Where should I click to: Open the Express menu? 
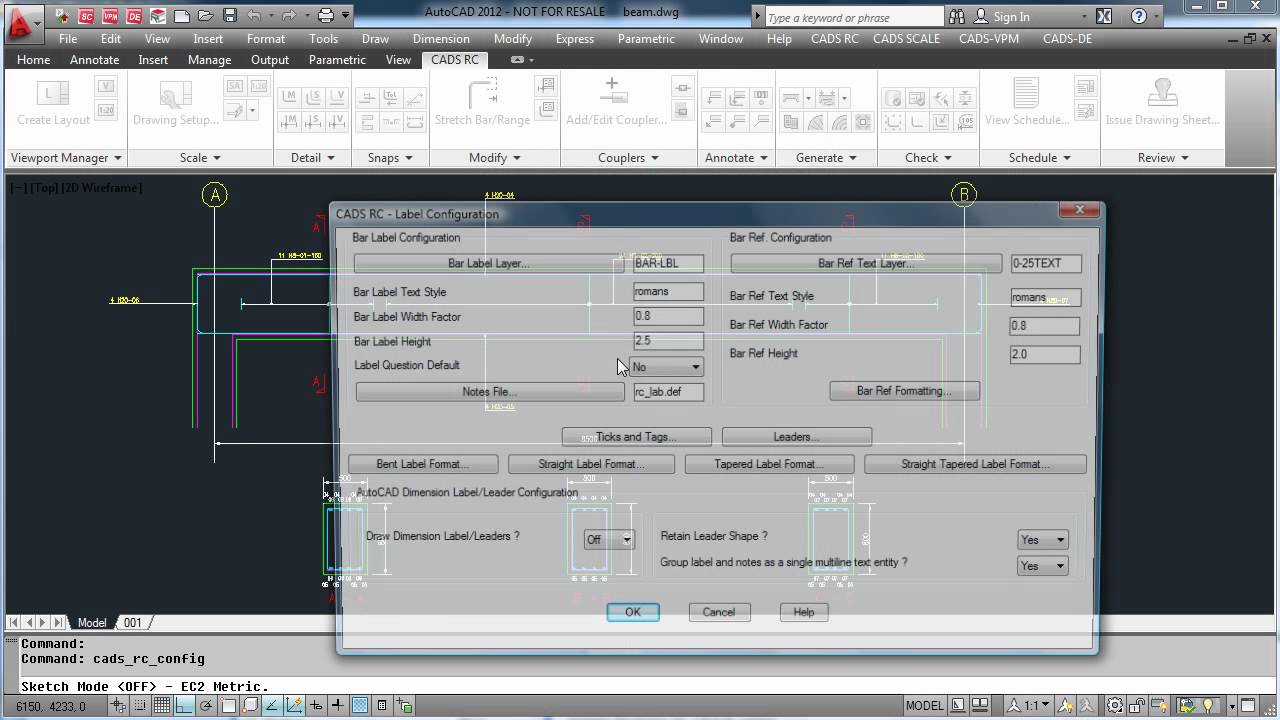pyautogui.click(x=574, y=39)
